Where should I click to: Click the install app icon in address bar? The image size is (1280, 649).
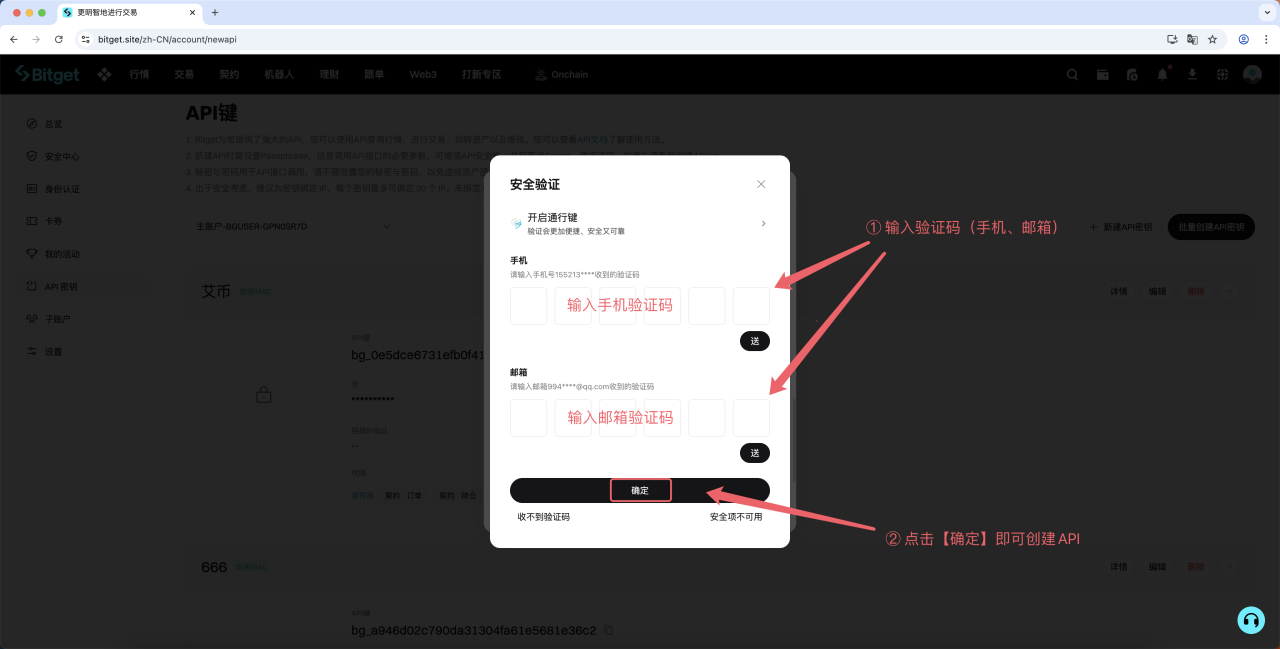1173,39
